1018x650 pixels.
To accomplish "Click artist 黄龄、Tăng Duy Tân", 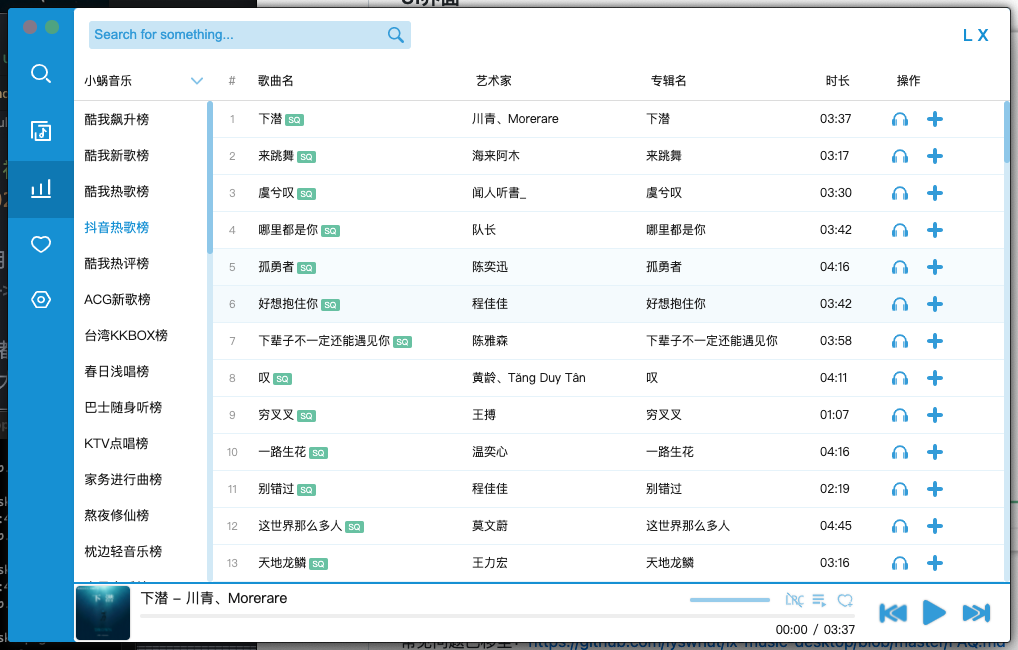I will click(x=528, y=378).
